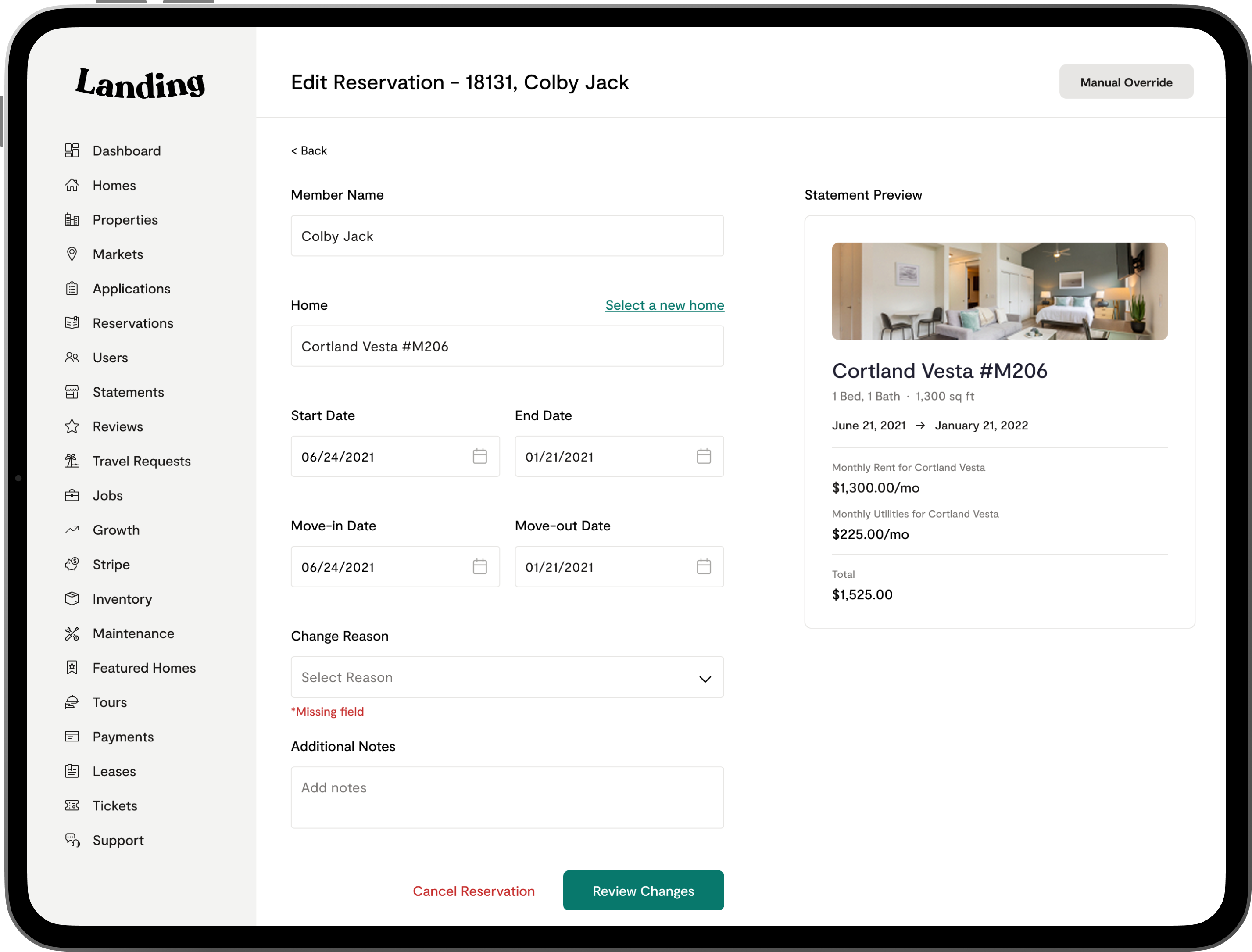Click the Reviews star icon

click(x=72, y=426)
